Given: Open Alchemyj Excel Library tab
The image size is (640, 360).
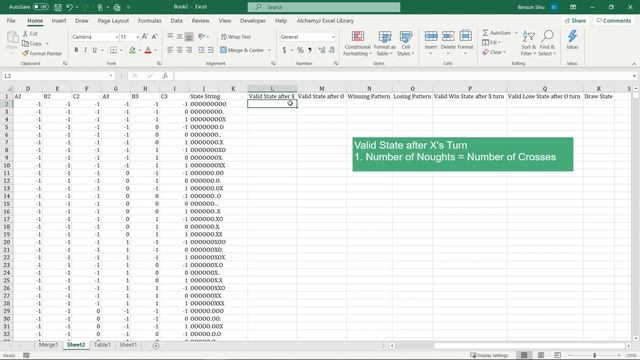Looking at the screenshot, I should (x=325, y=20).
